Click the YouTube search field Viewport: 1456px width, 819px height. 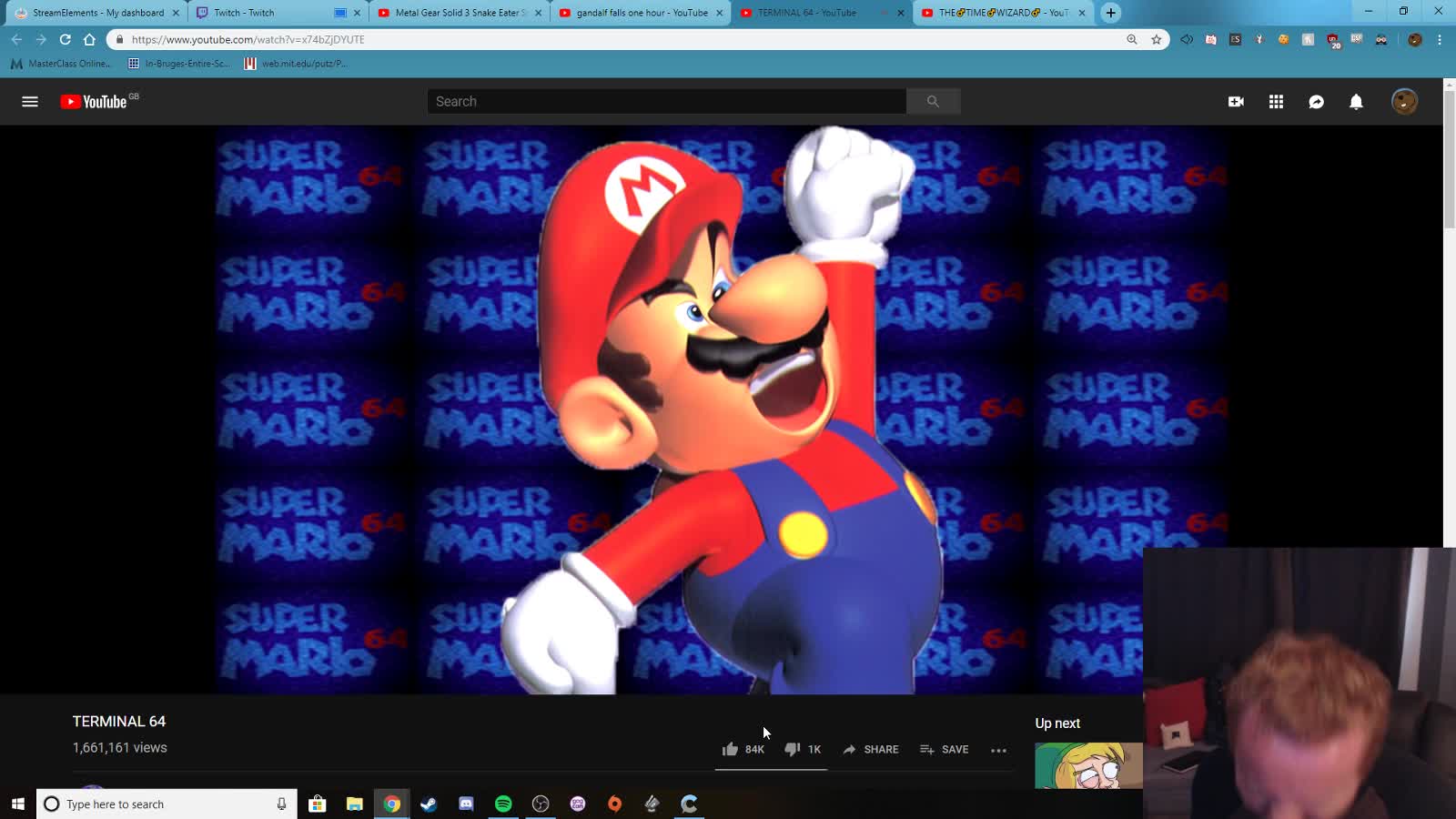click(667, 102)
